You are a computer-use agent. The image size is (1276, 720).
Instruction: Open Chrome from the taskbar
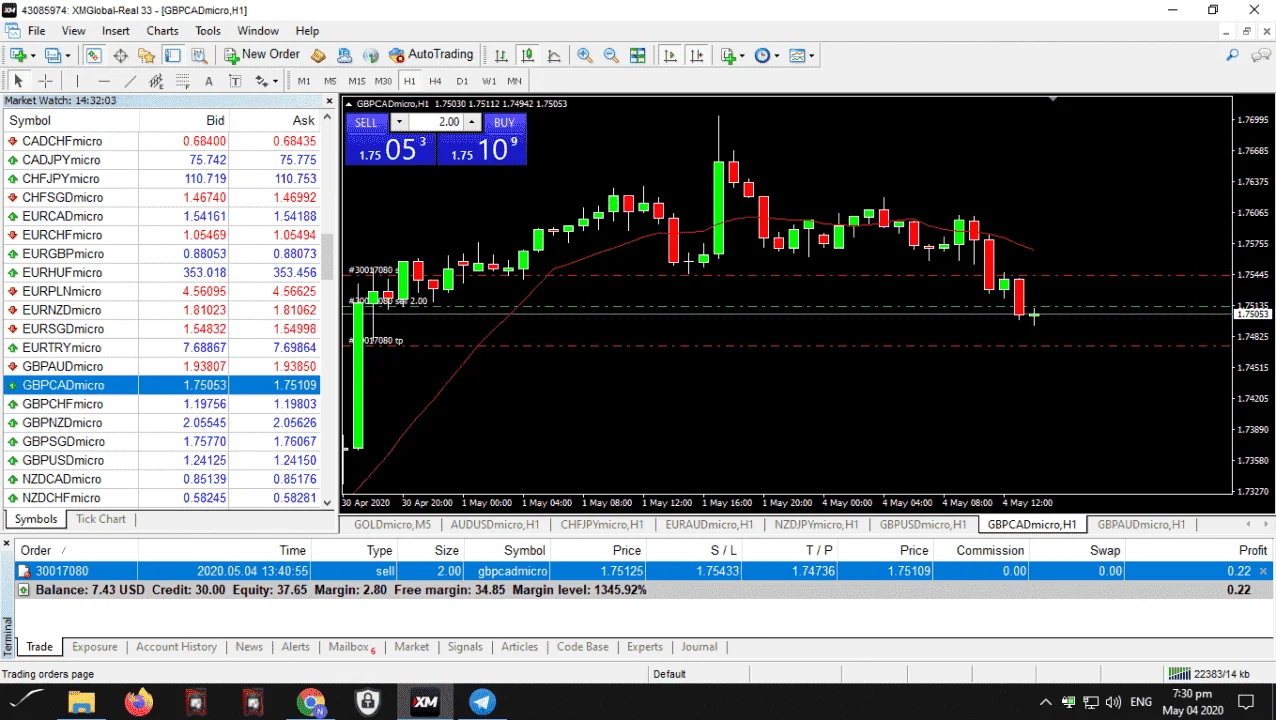(x=310, y=702)
